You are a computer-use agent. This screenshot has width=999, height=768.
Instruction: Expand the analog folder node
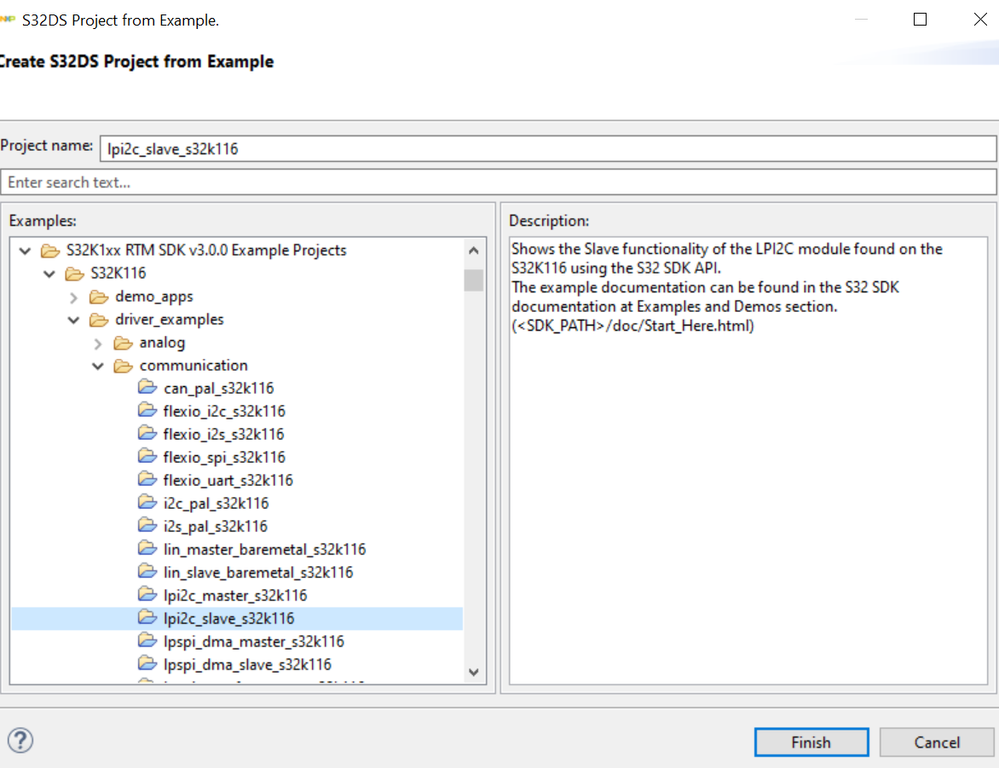pos(98,343)
